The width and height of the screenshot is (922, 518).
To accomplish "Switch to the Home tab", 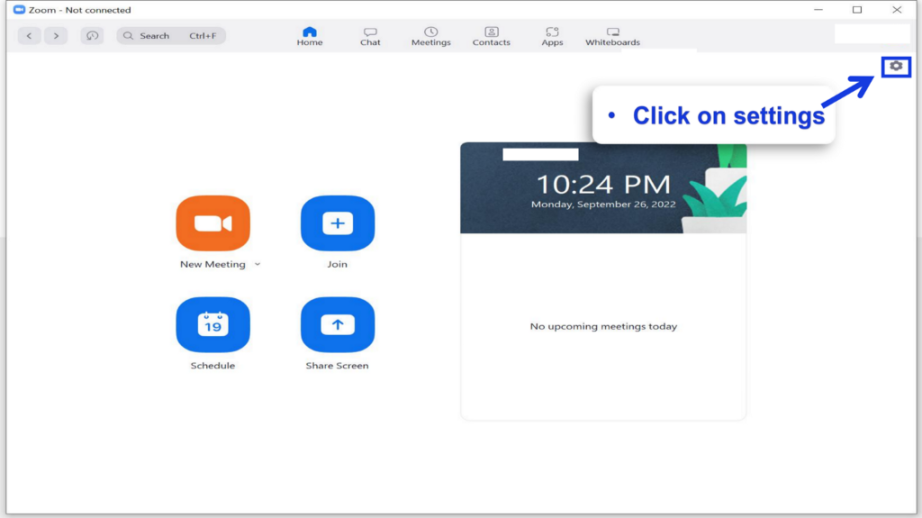I will click(309, 36).
